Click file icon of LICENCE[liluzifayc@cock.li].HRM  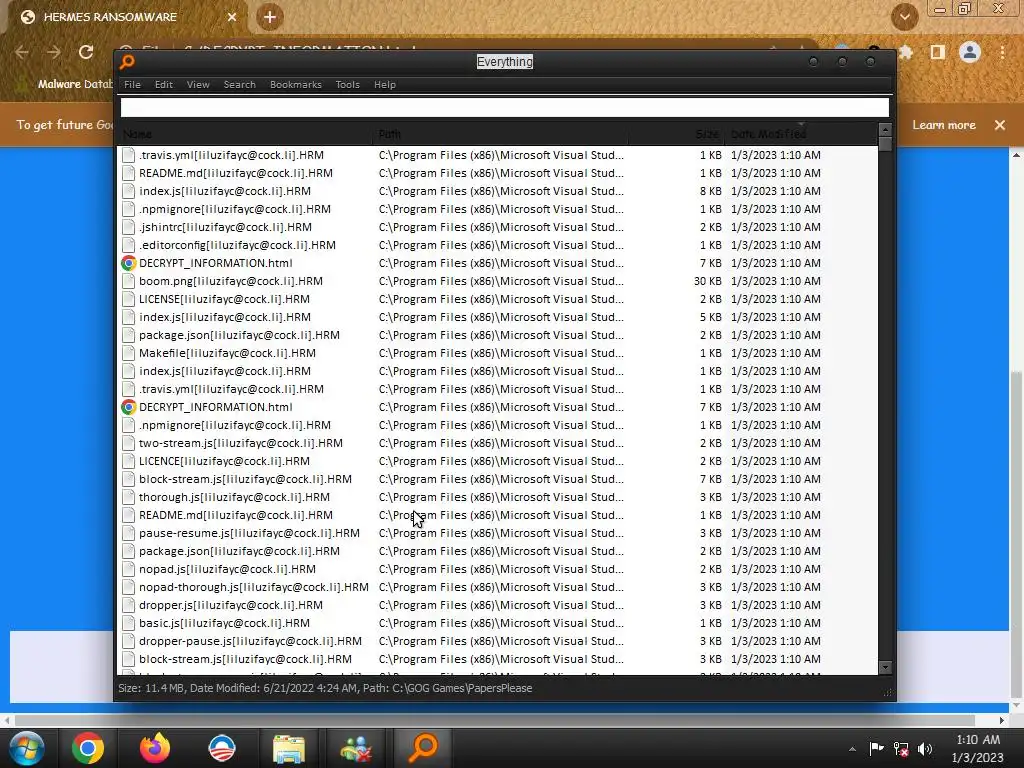point(129,461)
